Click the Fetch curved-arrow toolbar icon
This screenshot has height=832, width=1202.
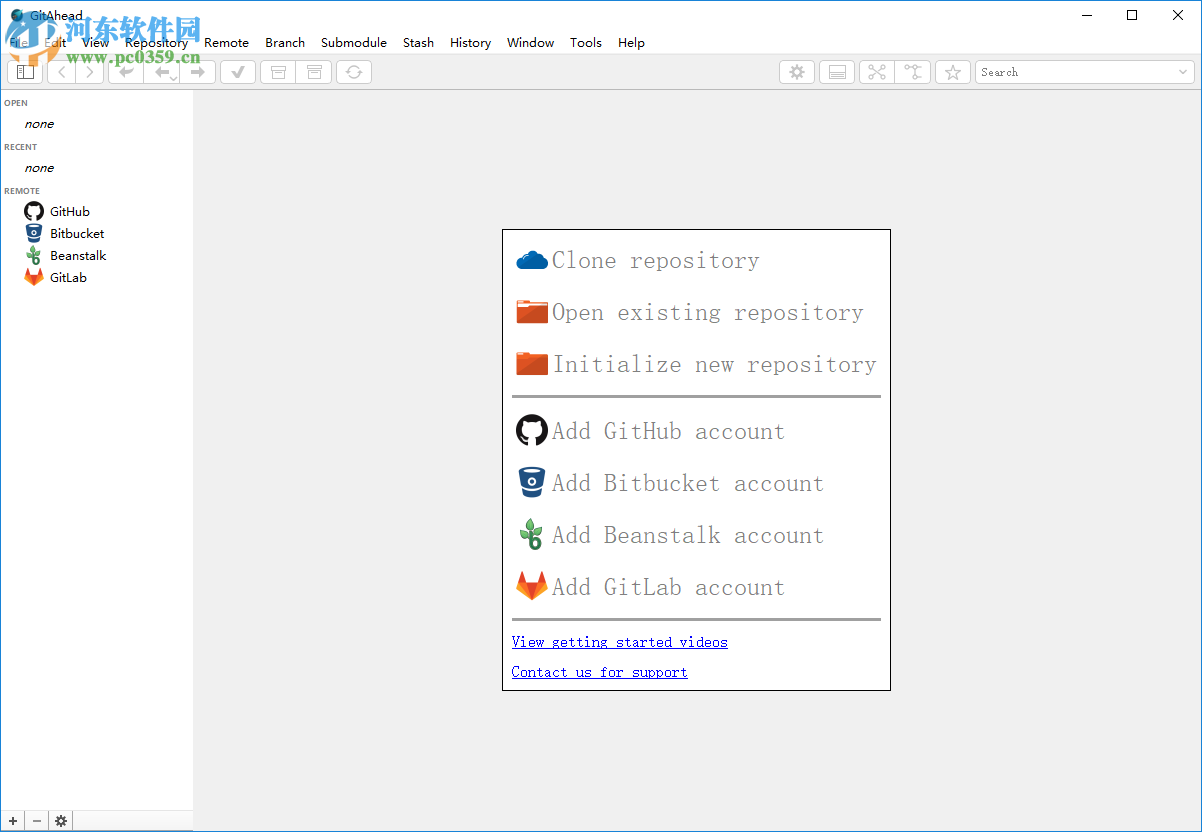coord(126,72)
